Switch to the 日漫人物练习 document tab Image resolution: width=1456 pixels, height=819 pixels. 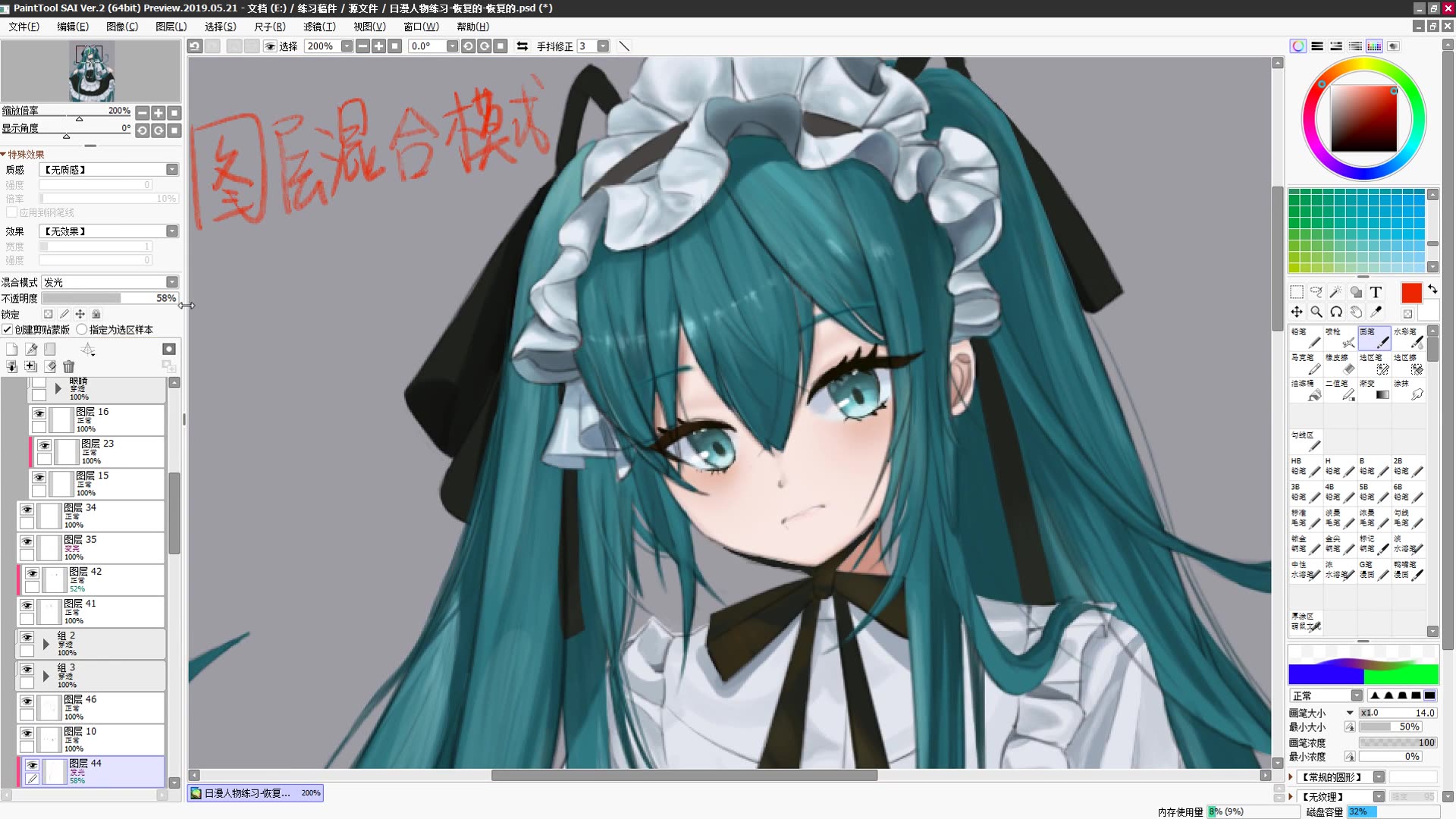coord(256,793)
